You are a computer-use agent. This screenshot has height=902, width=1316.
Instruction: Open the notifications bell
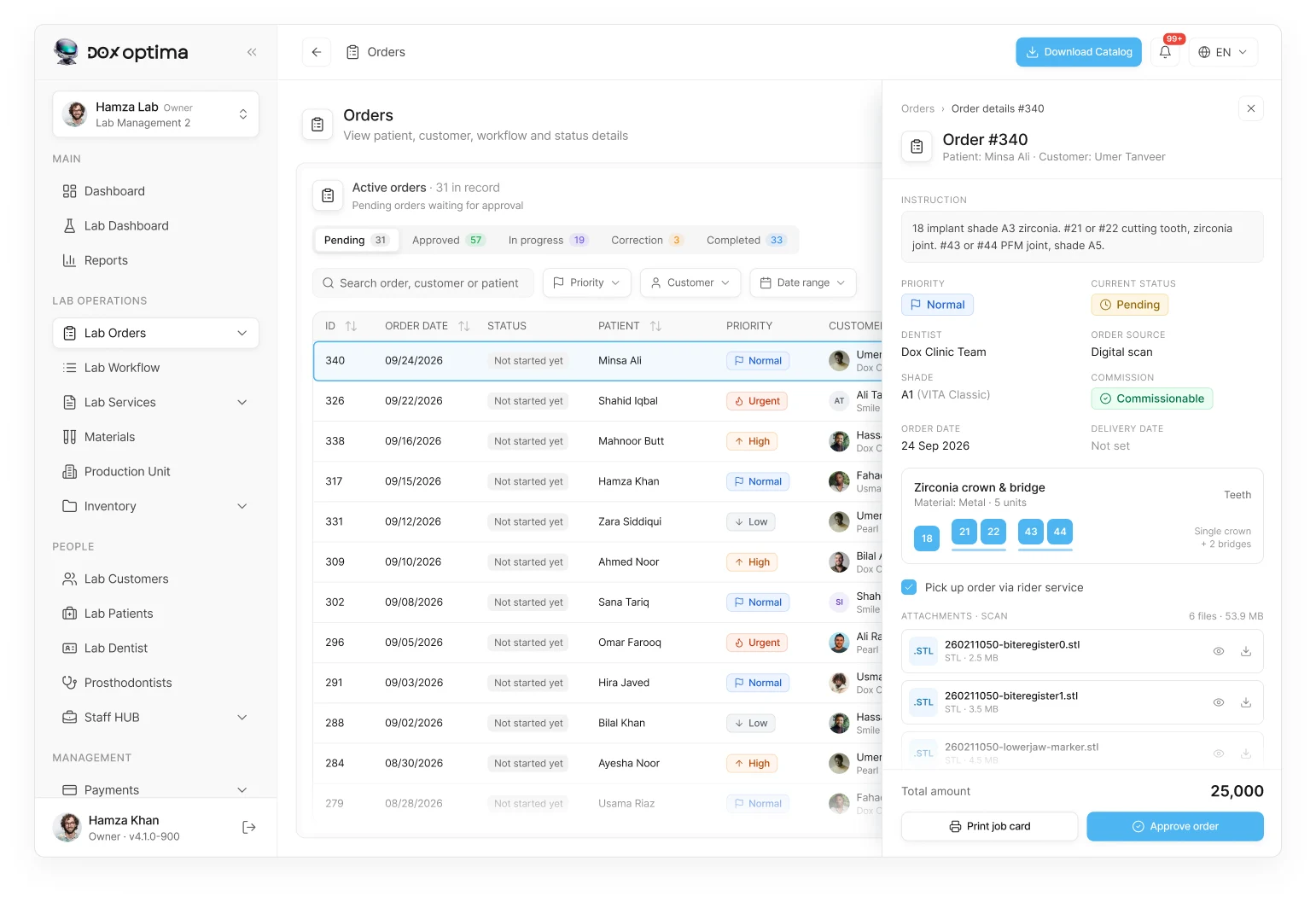(x=1165, y=52)
